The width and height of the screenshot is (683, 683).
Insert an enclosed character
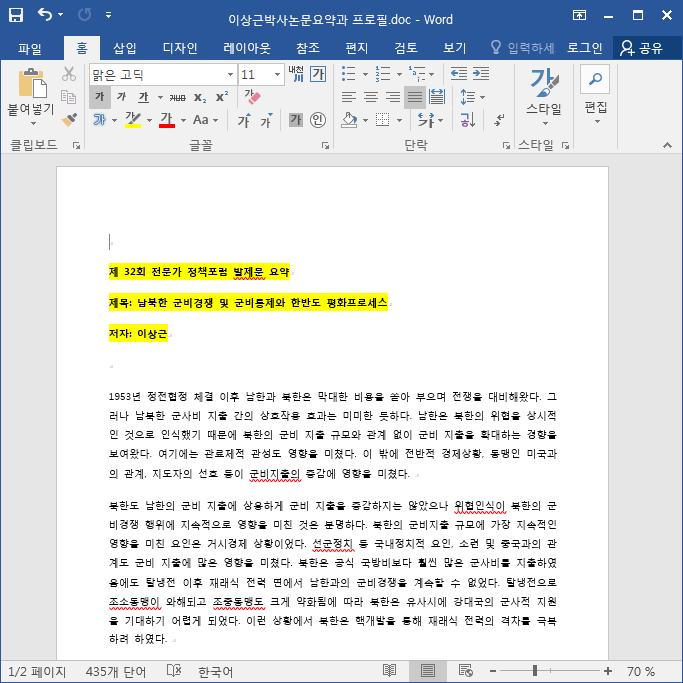(x=318, y=119)
